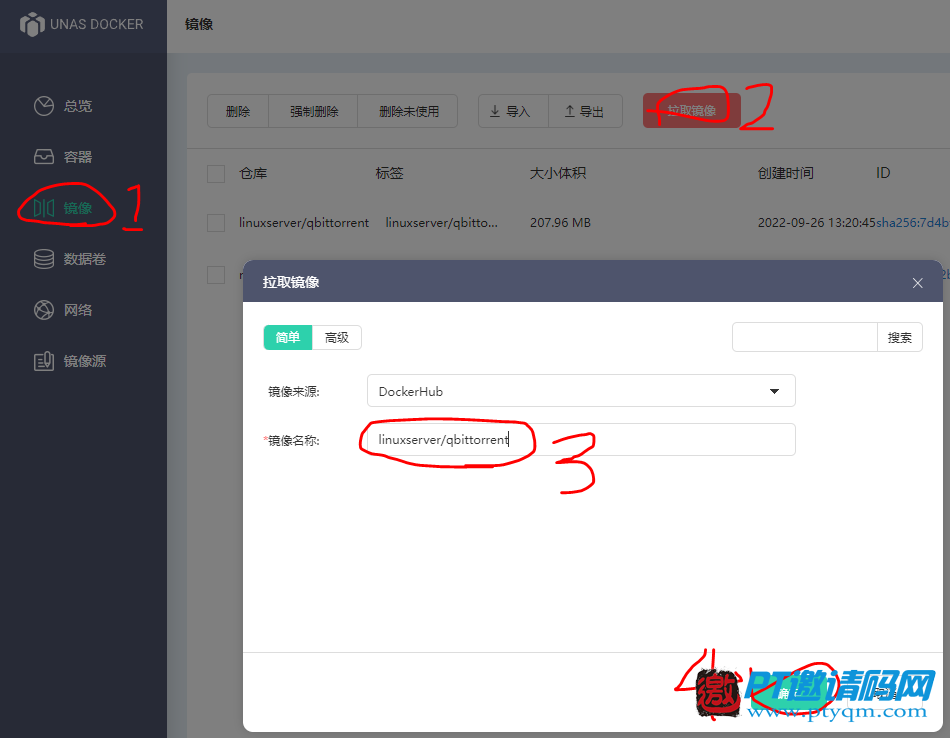Click the ID column header

click(883, 173)
